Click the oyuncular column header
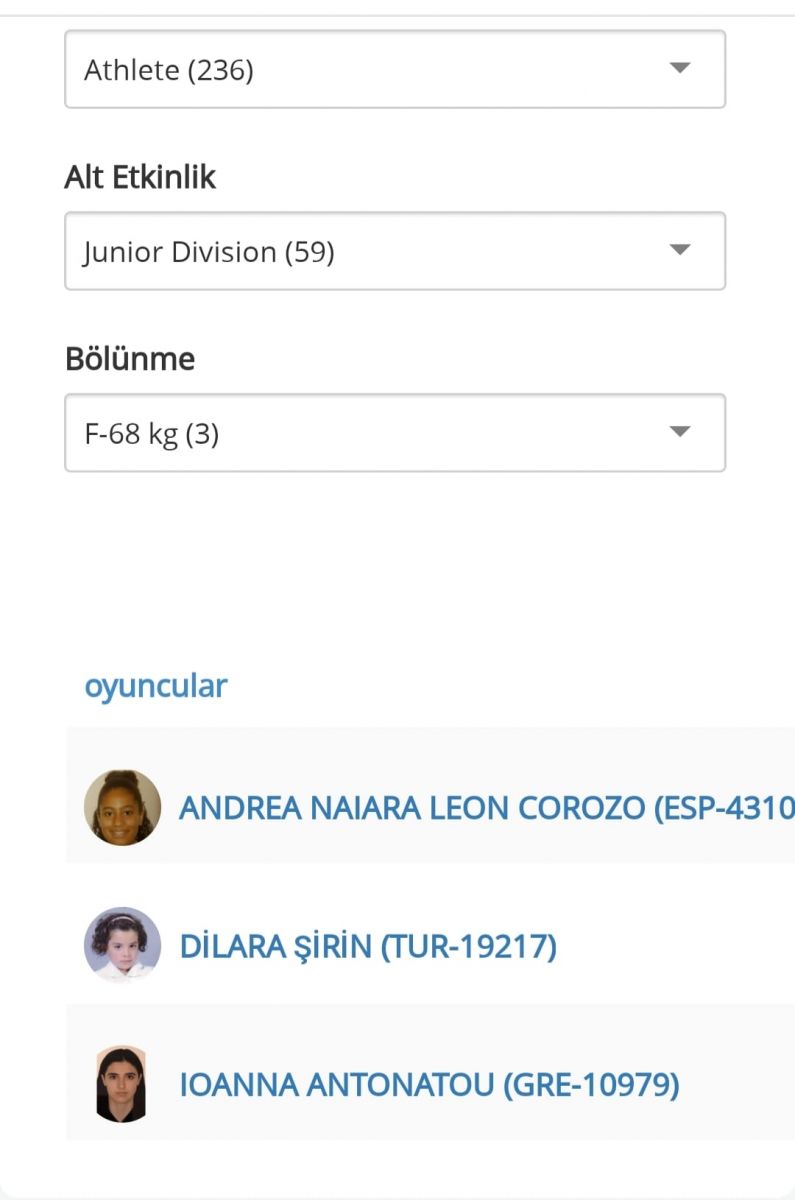This screenshot has height=1200, width=795. [x=156, y=687]
